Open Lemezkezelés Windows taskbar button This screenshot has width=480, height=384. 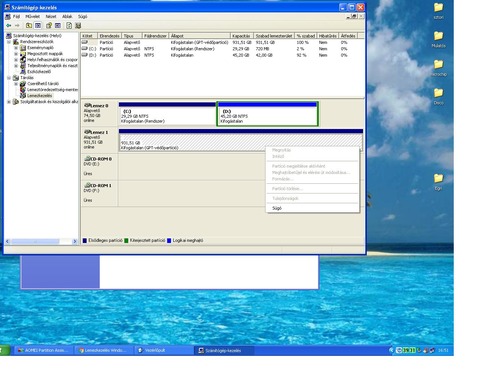coord(104,350)
